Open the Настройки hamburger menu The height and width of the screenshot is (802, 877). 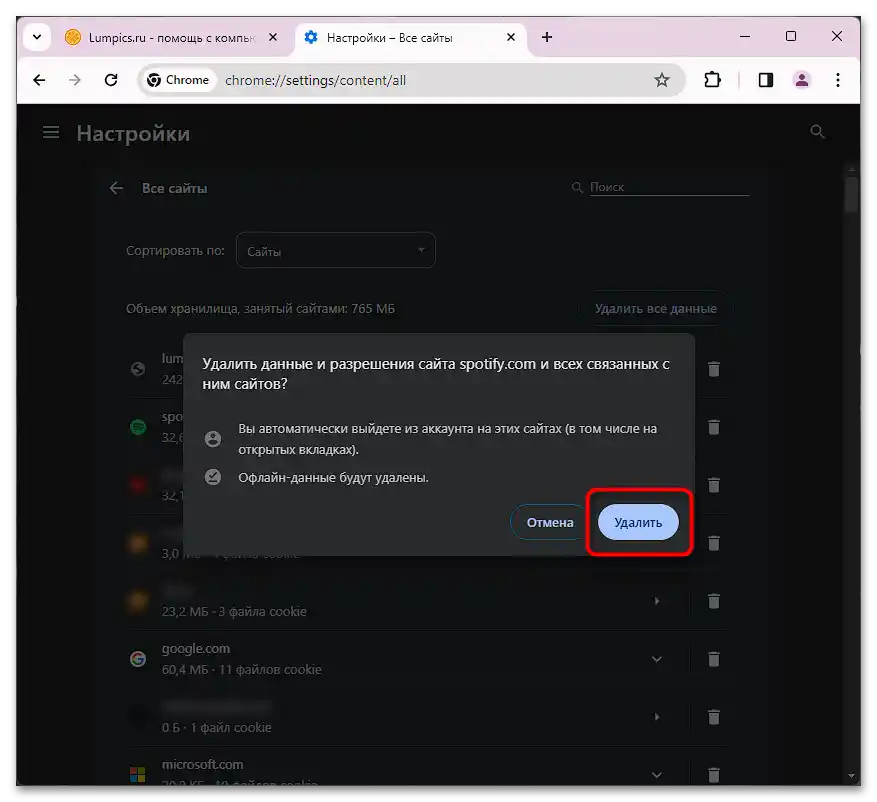(x=51, y=131)
